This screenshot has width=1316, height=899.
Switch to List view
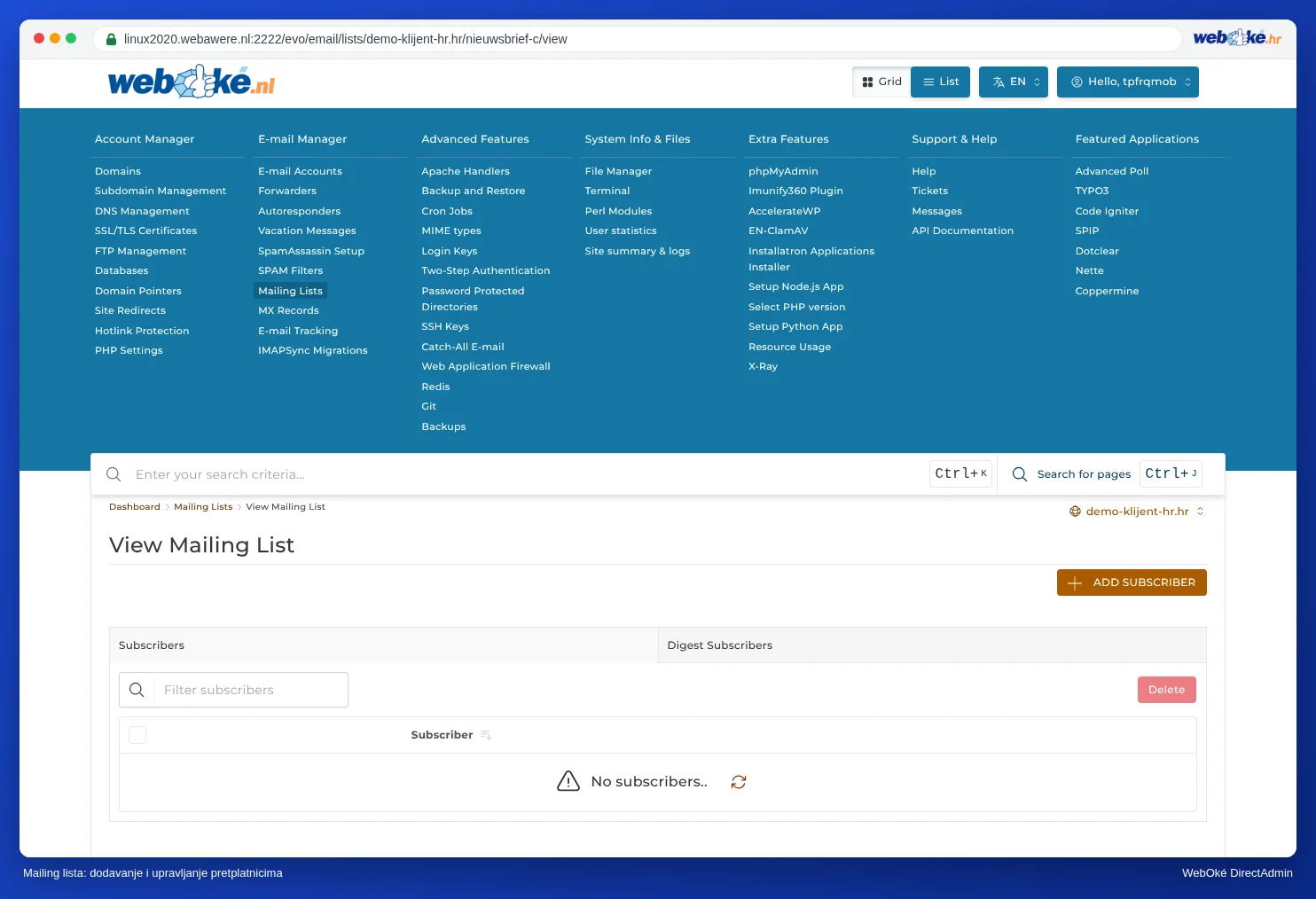pos(941,82)
